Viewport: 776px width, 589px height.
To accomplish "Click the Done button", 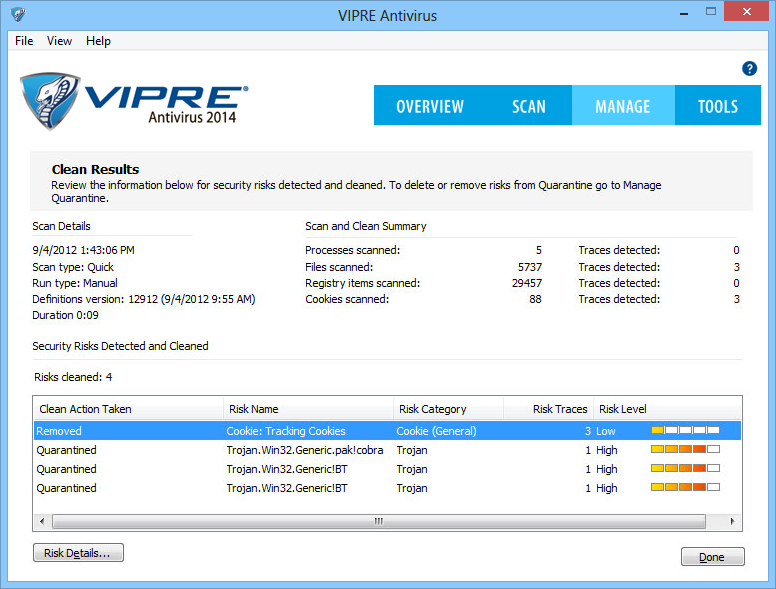I will pyautogui.click(x=712, y=557).
